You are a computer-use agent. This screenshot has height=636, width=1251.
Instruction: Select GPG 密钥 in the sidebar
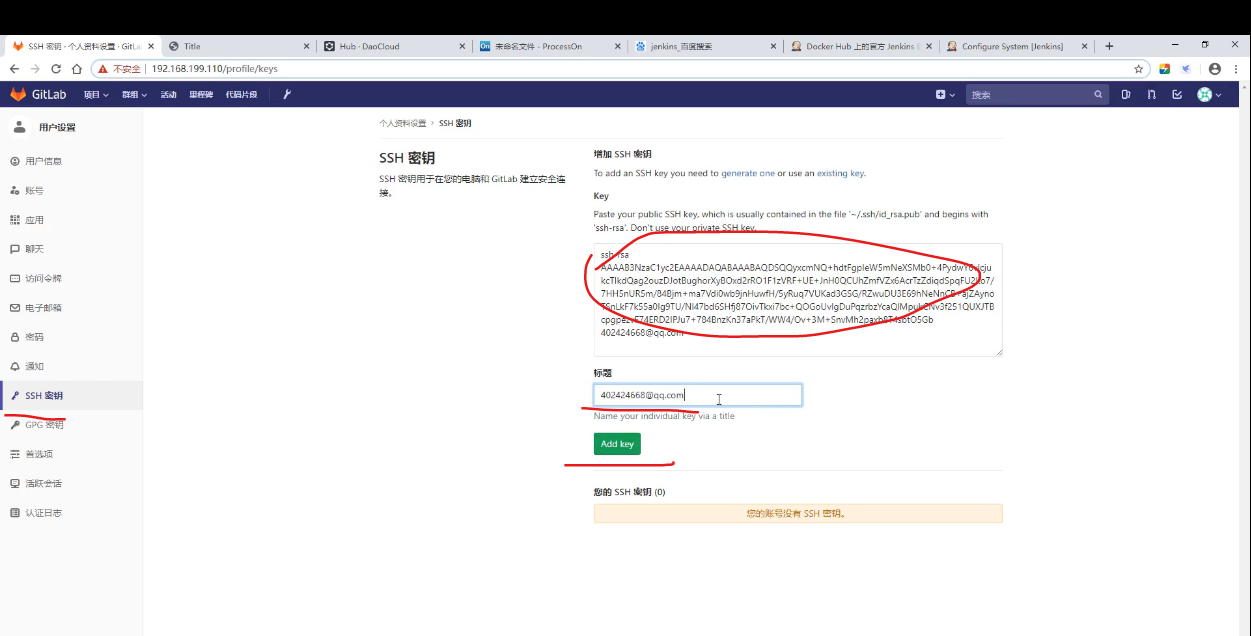[x=44, y=425]
